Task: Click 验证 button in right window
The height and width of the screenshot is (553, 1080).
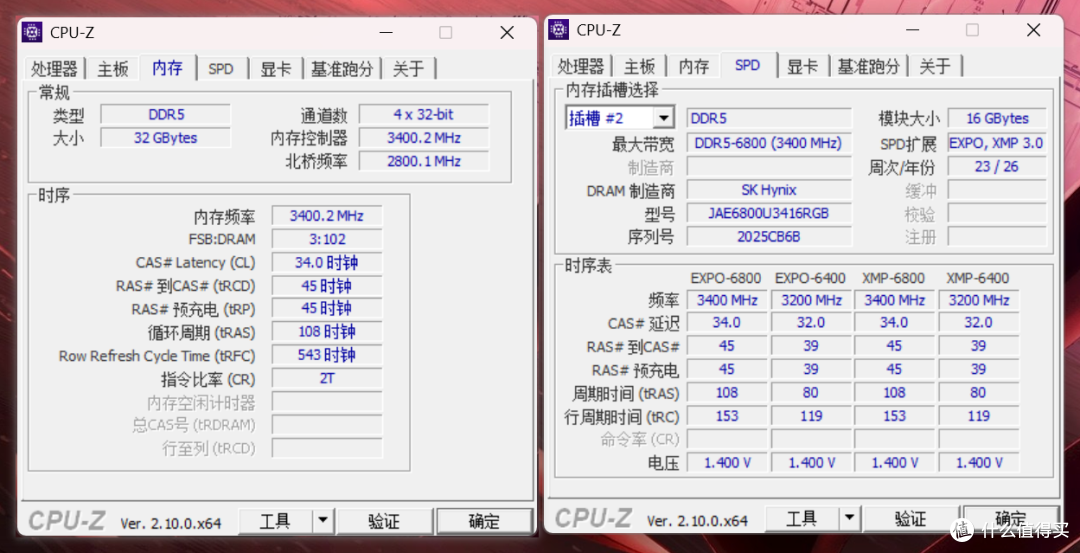Action: click(911, 519)
